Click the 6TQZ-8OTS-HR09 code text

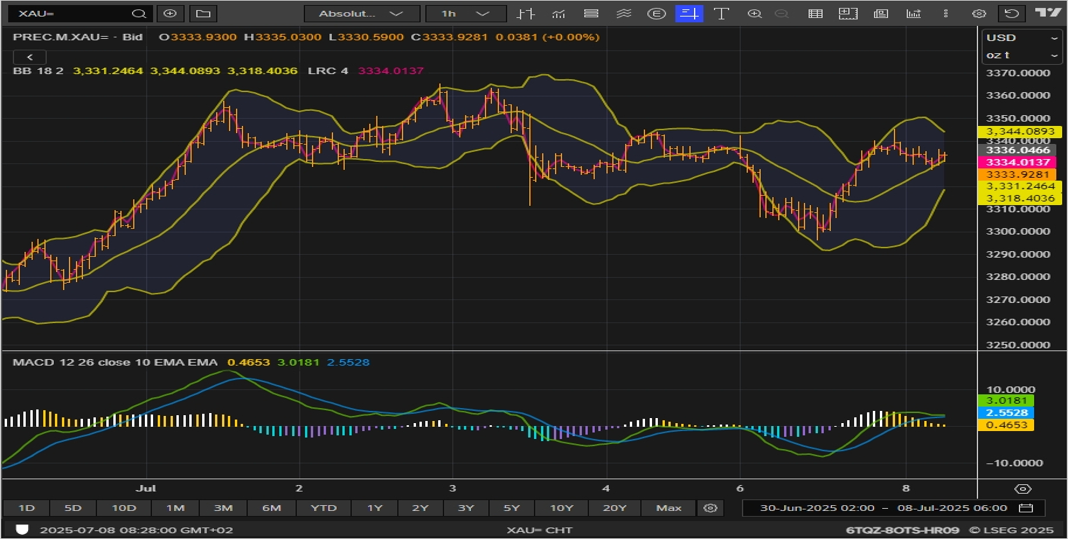[902, 529]
